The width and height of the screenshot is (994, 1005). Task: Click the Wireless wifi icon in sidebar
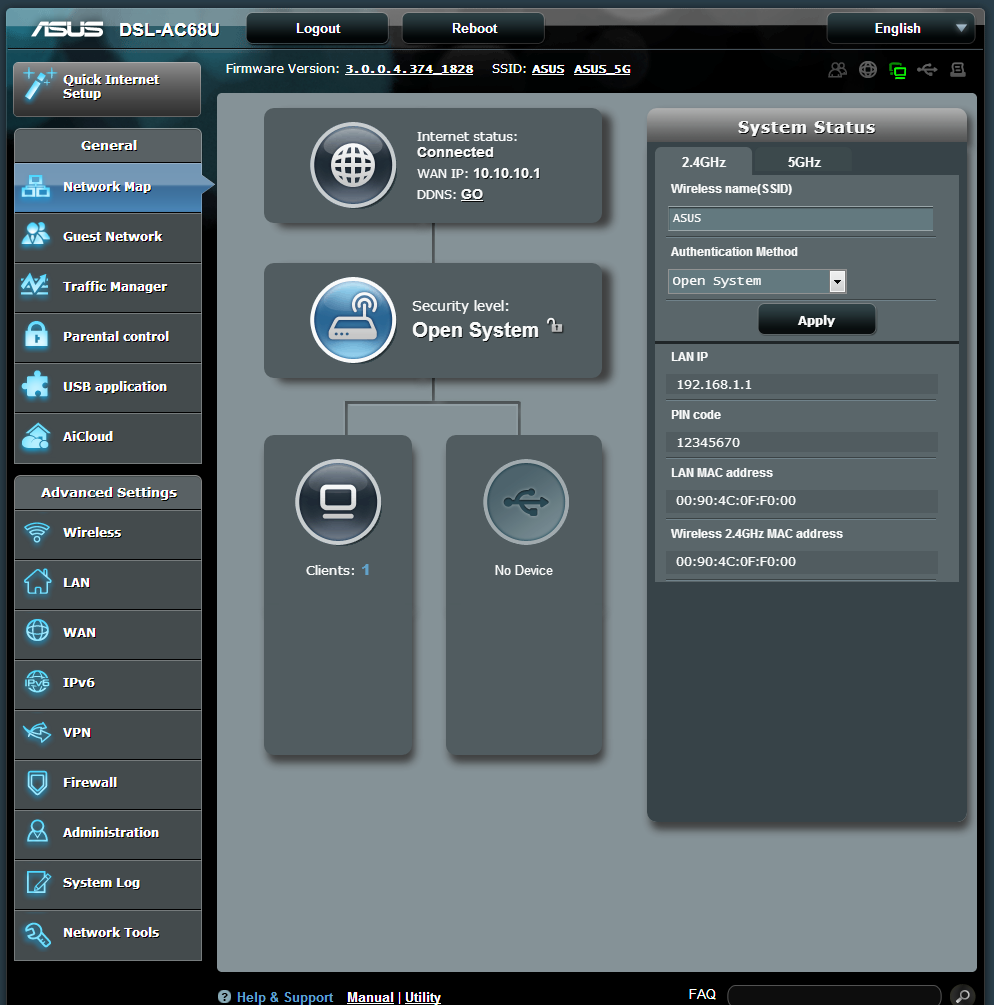(x=37, y=532)
